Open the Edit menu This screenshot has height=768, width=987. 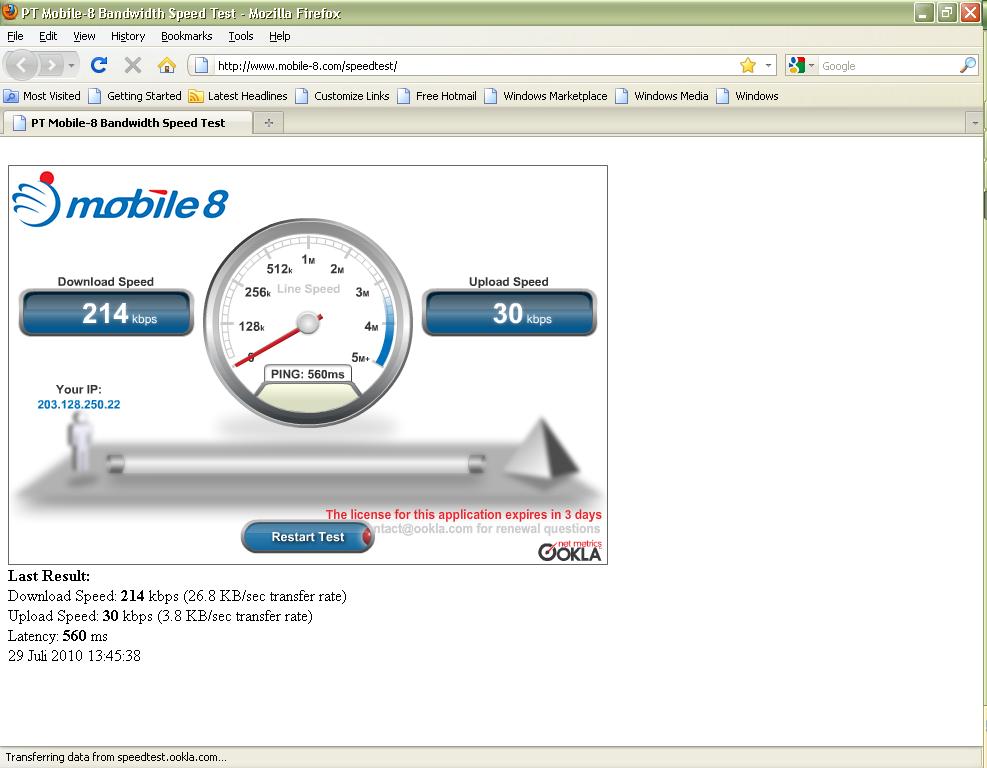pyautogui.click(x=48, y=36)
